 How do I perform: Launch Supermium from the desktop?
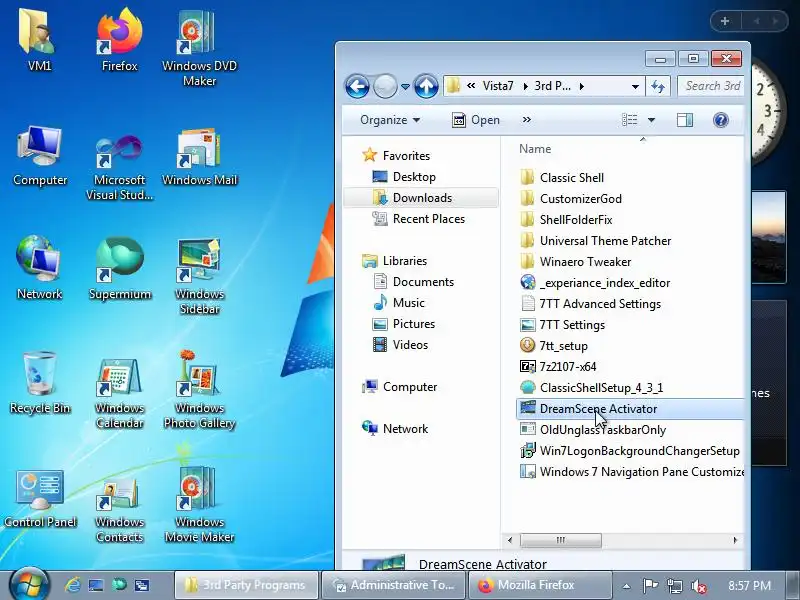tap(119, 268)
